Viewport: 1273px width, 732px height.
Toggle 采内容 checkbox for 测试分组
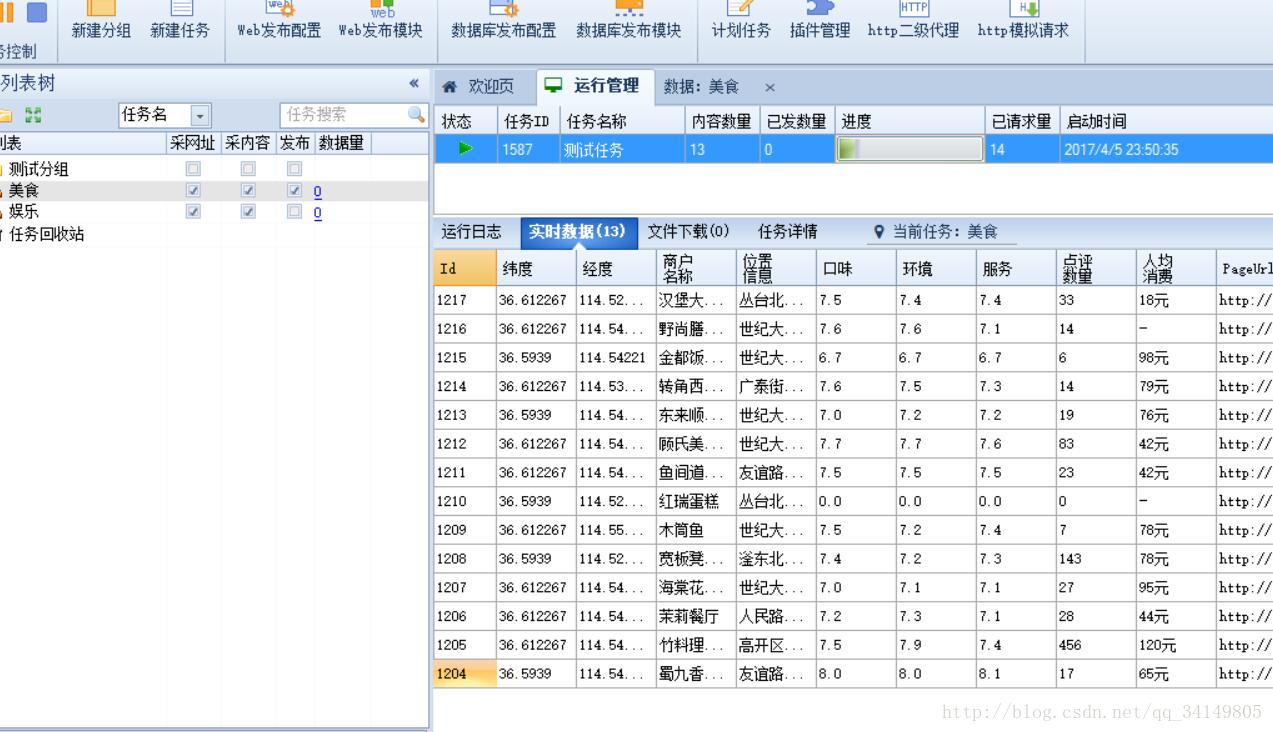248,169
